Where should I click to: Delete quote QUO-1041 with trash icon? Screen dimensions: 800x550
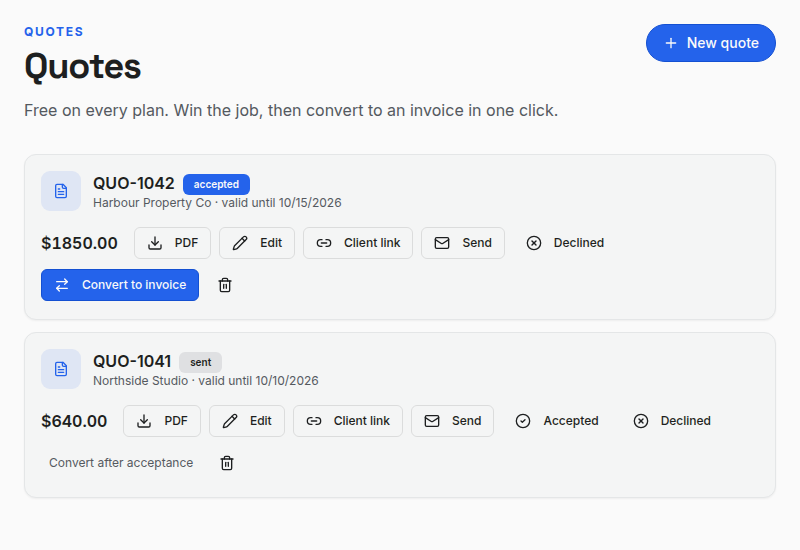point(227,463)
